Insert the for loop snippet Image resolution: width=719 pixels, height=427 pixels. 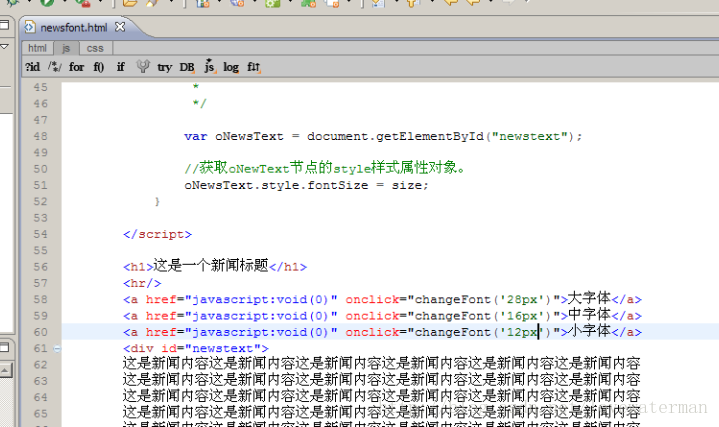(x=77, y=67)
